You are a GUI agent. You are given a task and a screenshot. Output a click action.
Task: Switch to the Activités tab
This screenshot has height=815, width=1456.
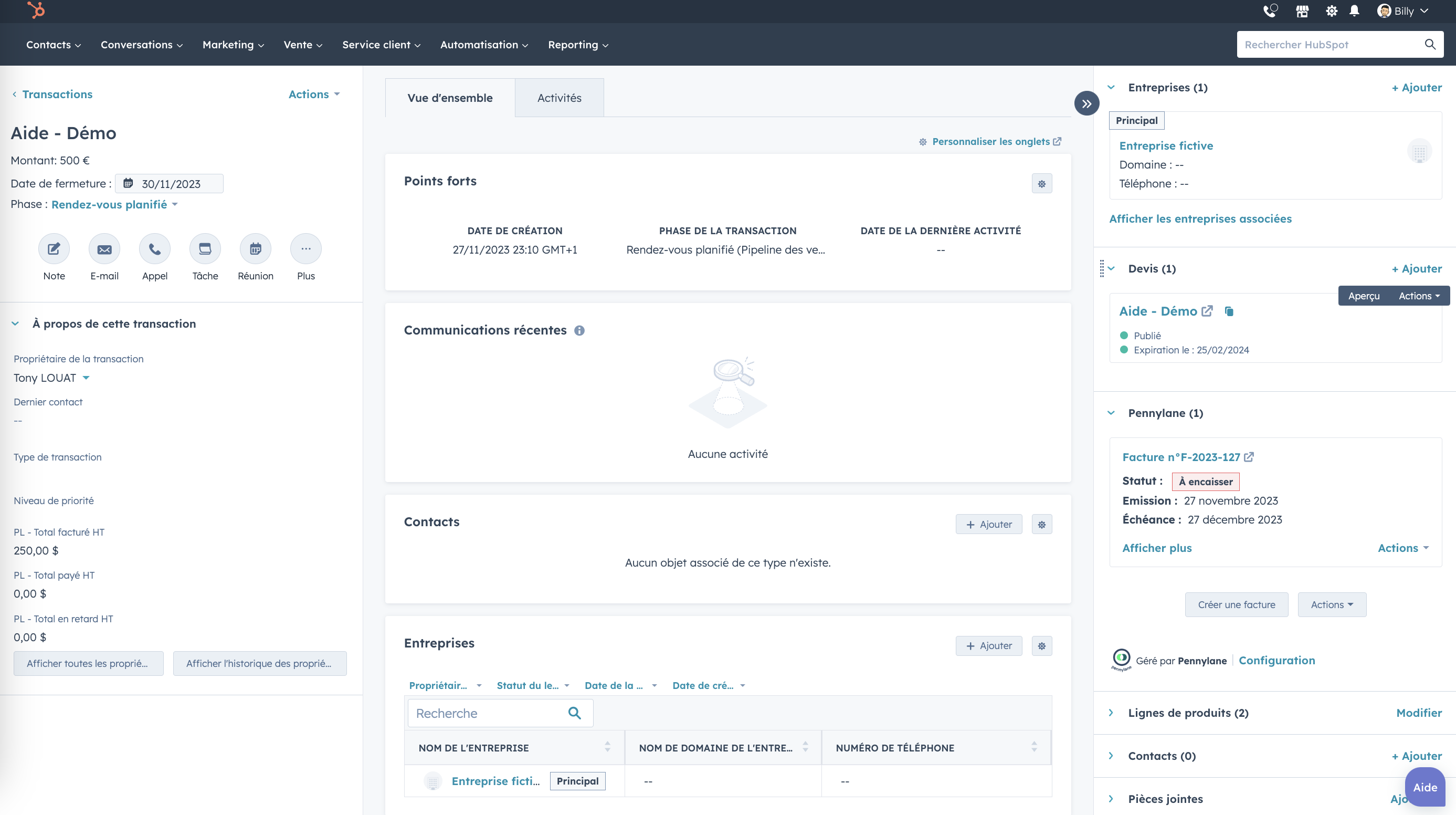559,98
